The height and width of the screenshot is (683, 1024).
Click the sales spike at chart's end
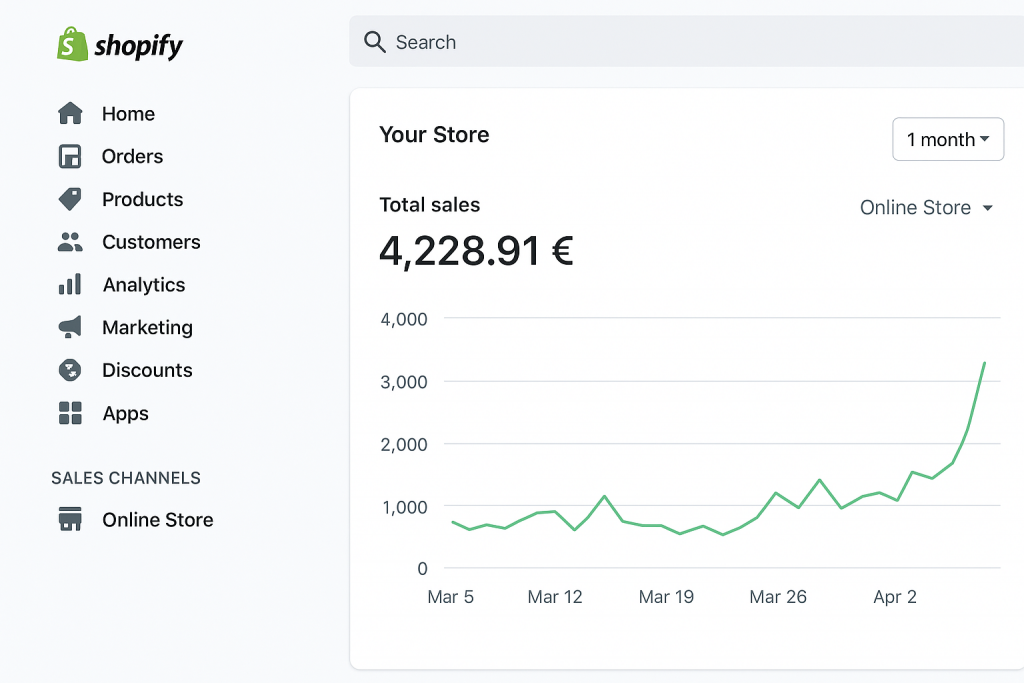click(x=984, y=364)
